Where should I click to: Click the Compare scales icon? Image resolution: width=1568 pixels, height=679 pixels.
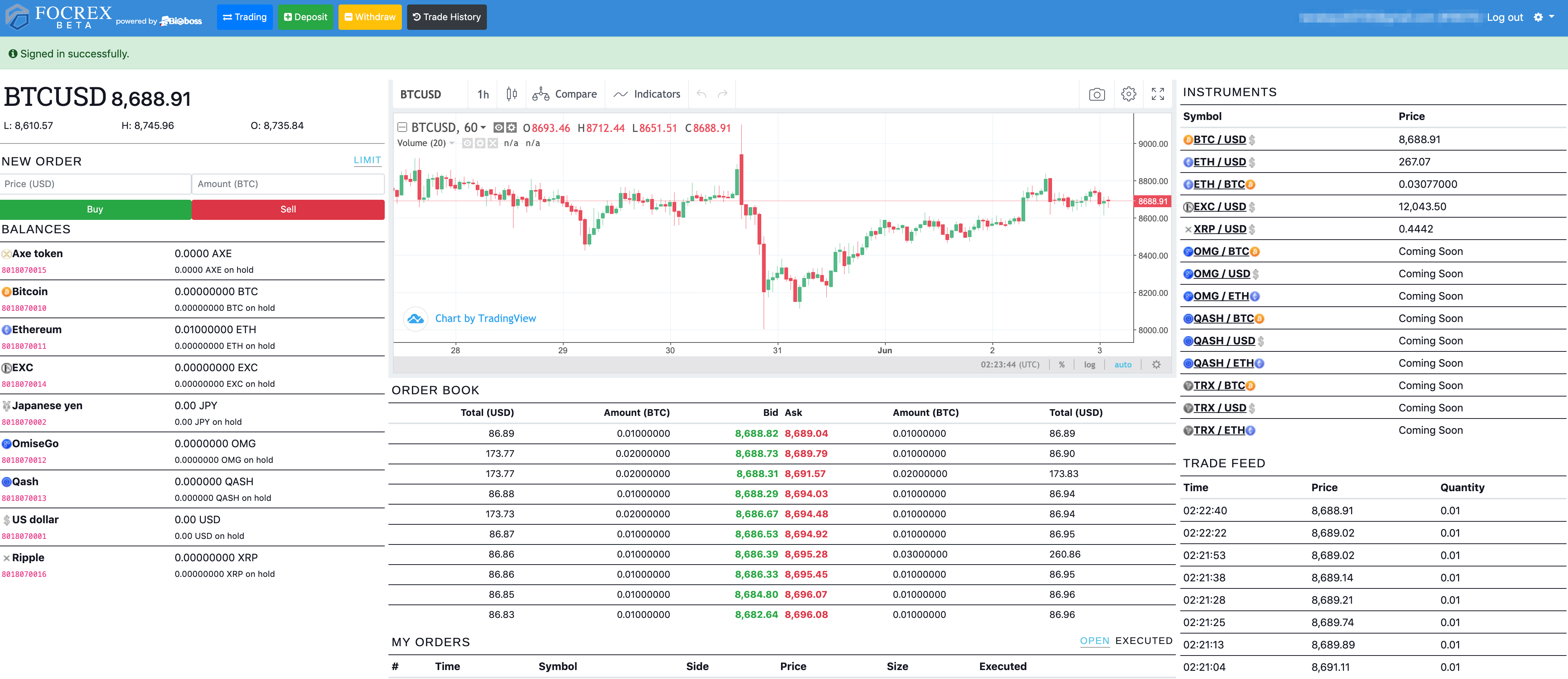[541, 94]
